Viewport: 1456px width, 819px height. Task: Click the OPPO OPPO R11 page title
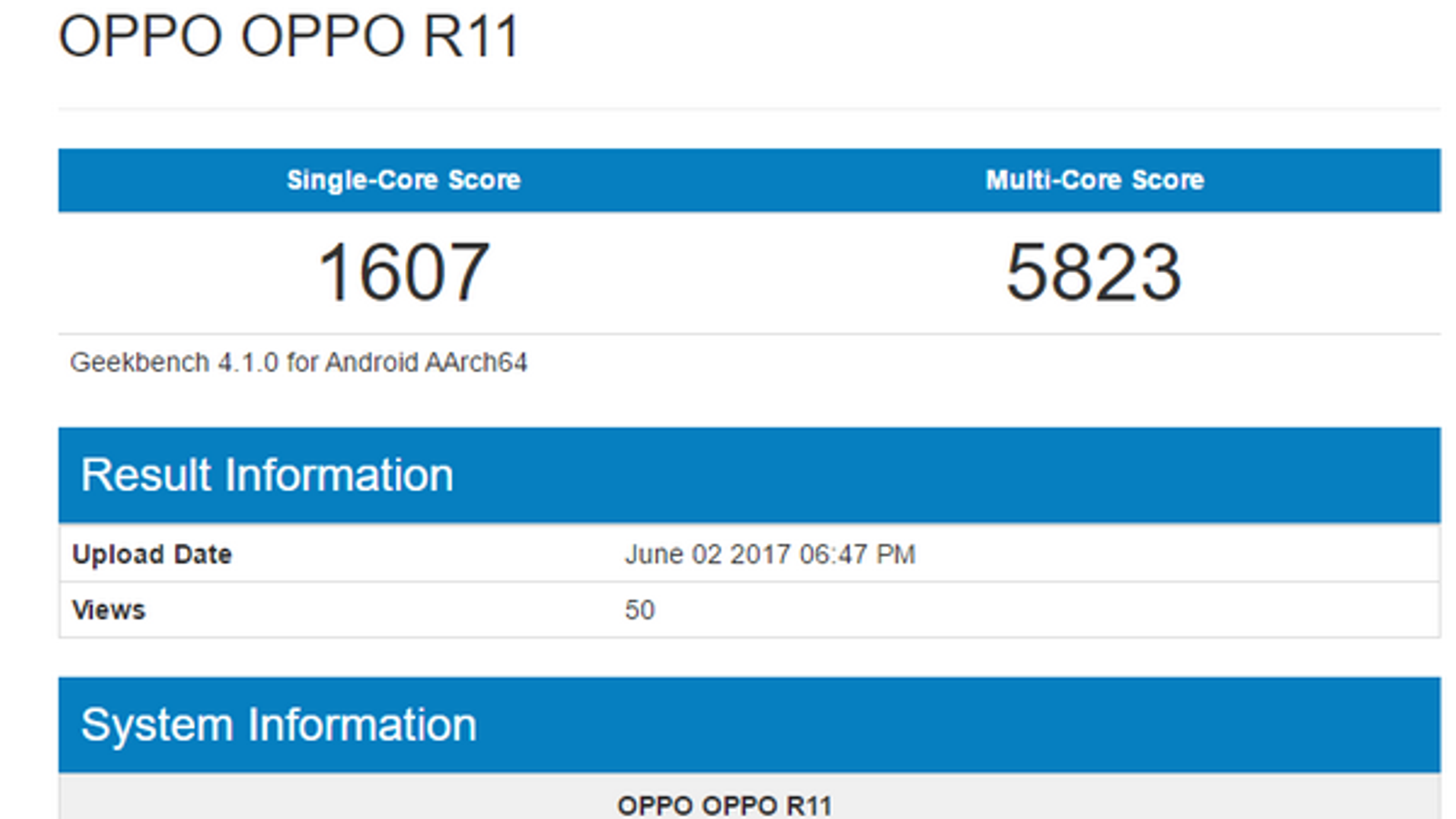[x=288, y=36]
